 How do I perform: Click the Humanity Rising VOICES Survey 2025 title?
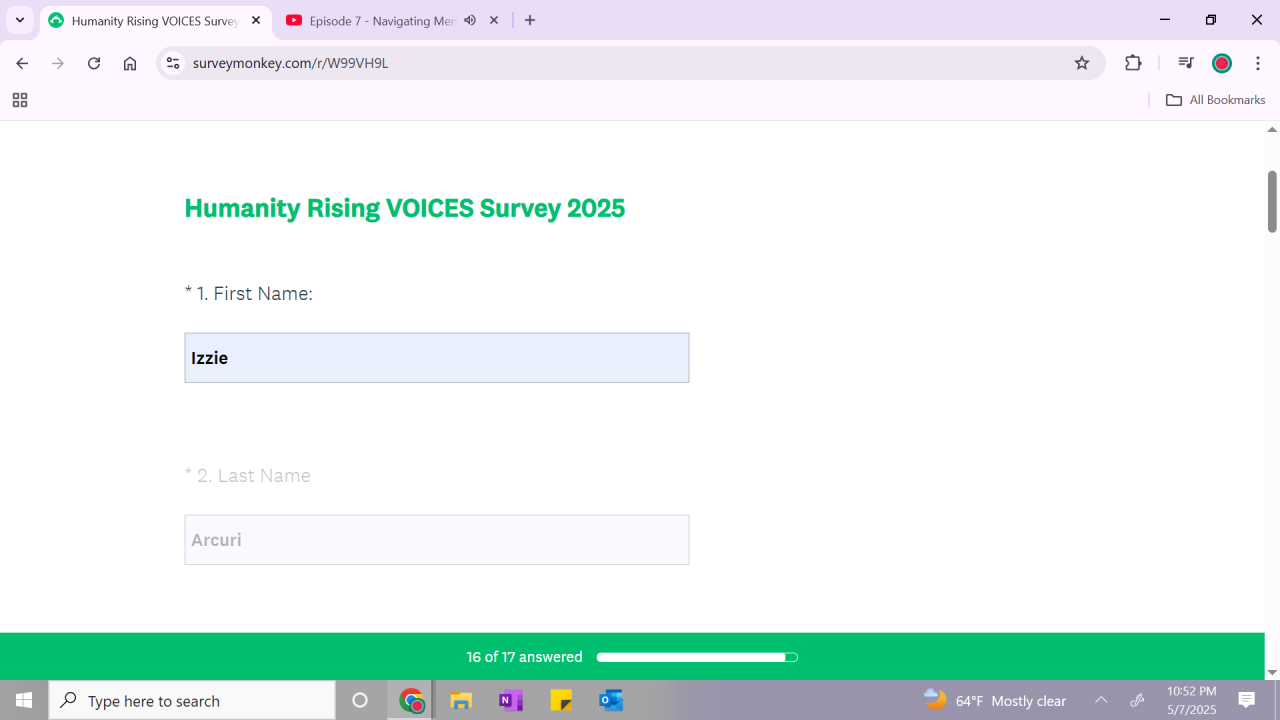point(405,208)
